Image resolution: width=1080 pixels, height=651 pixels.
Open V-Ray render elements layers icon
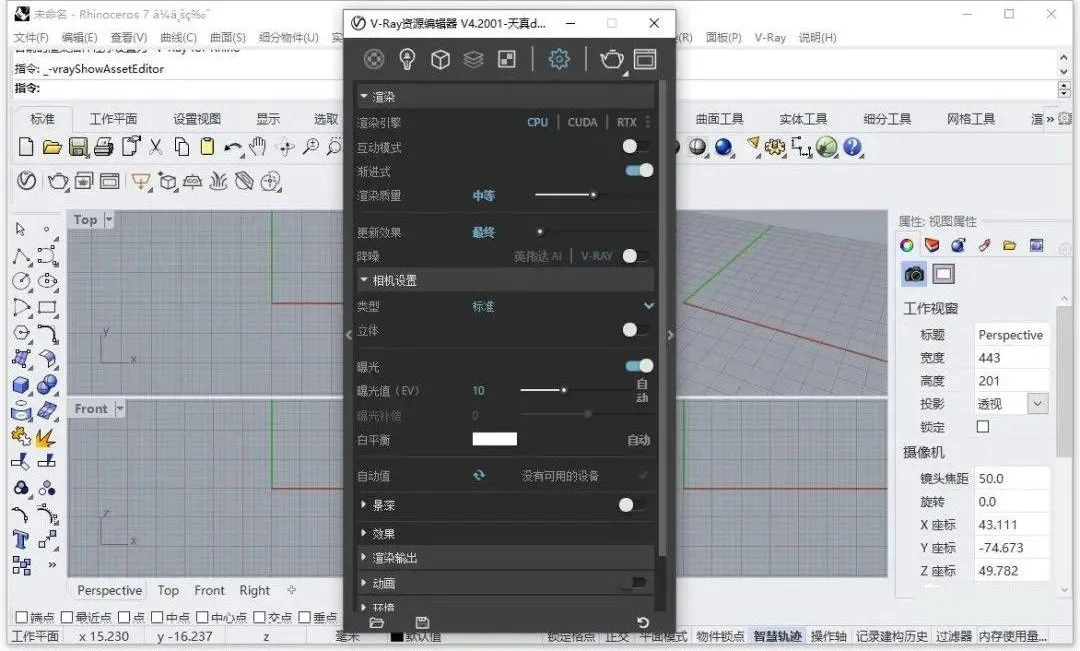coord(473,60)
